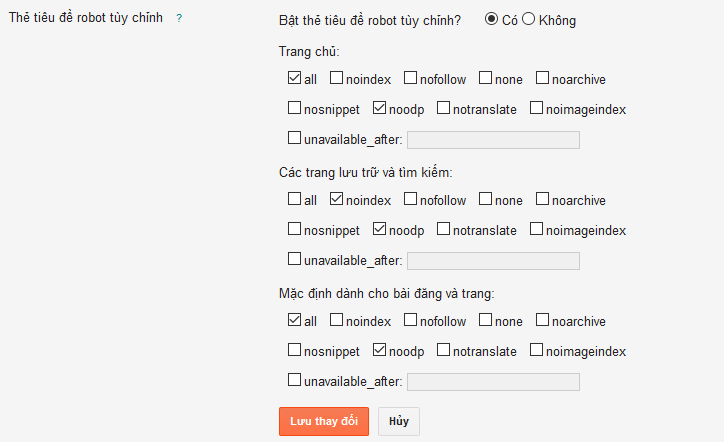
Task: Focus the posts and pages unavailable_after field
Action: point(493,382)
